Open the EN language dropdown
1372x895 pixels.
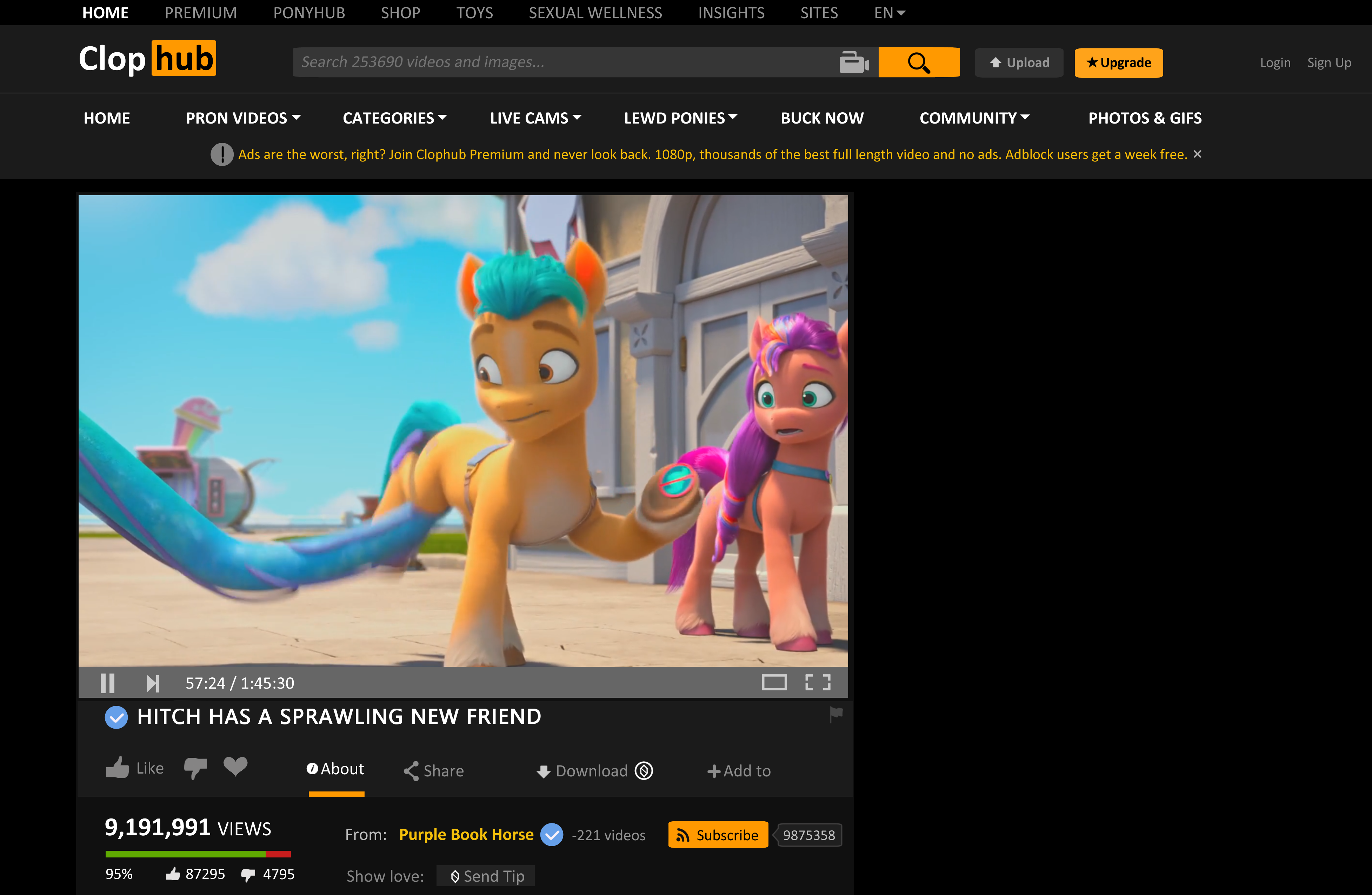[889, 13]
